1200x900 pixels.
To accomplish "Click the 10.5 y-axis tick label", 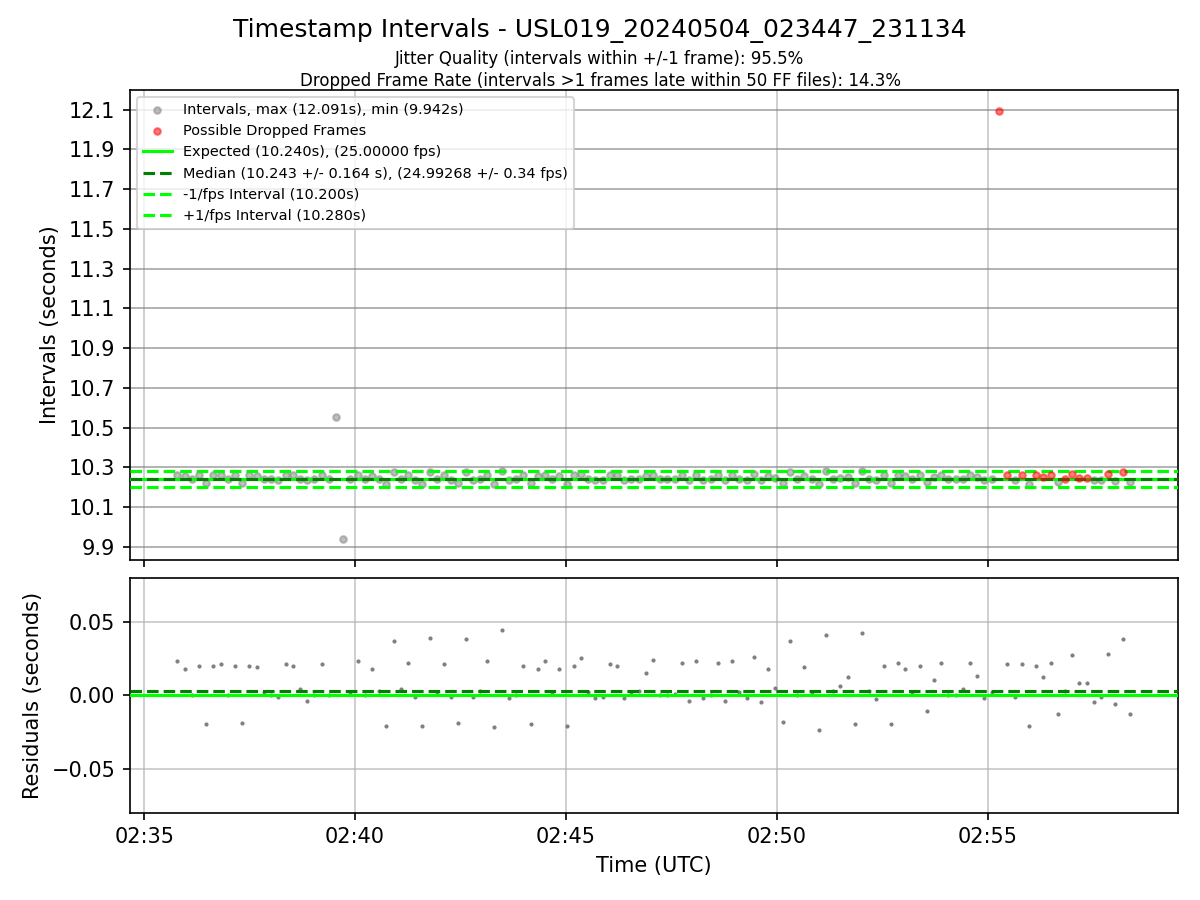I will click(93, 428).
